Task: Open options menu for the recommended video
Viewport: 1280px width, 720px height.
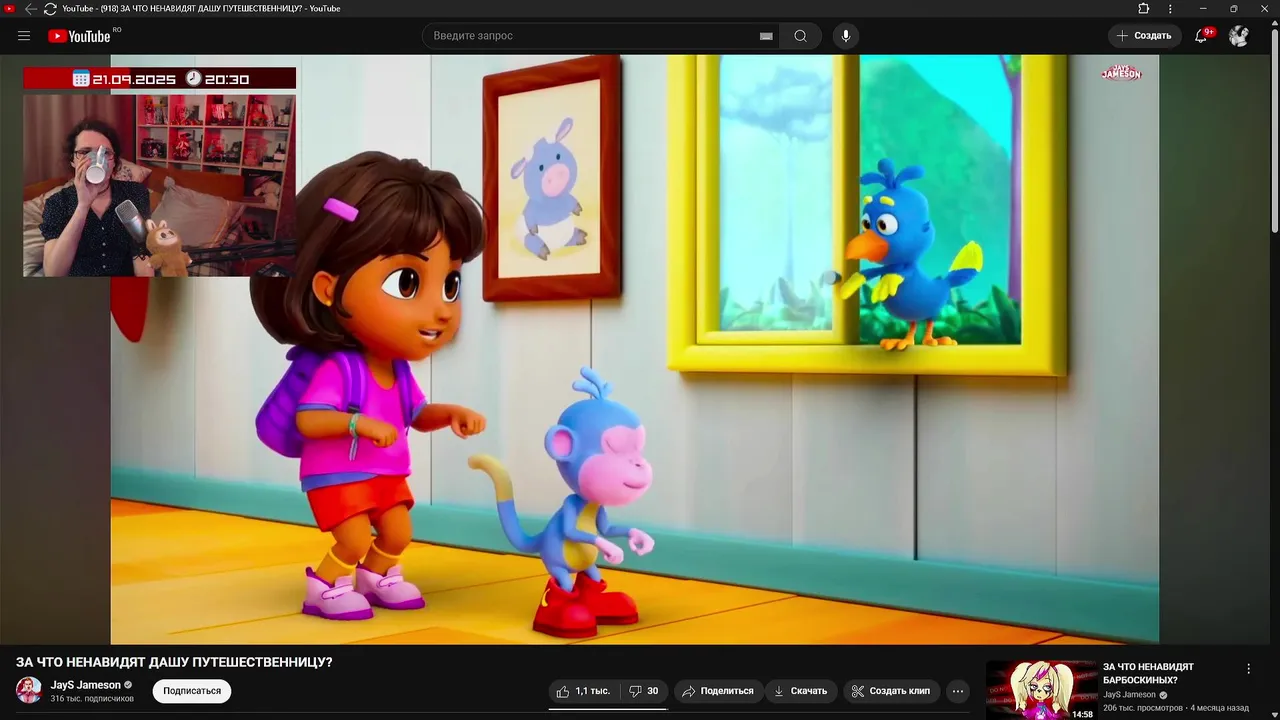Action: (1248, 669)
